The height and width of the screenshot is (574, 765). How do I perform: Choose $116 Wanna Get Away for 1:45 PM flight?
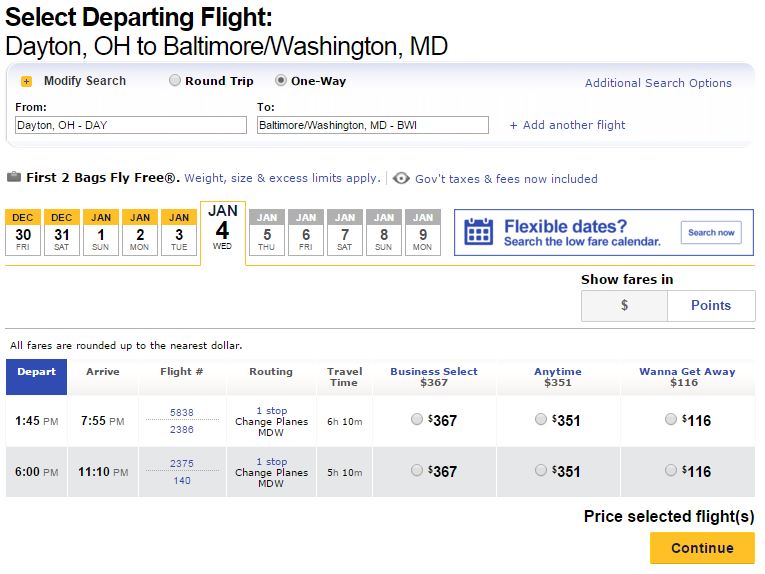point(671,420)
